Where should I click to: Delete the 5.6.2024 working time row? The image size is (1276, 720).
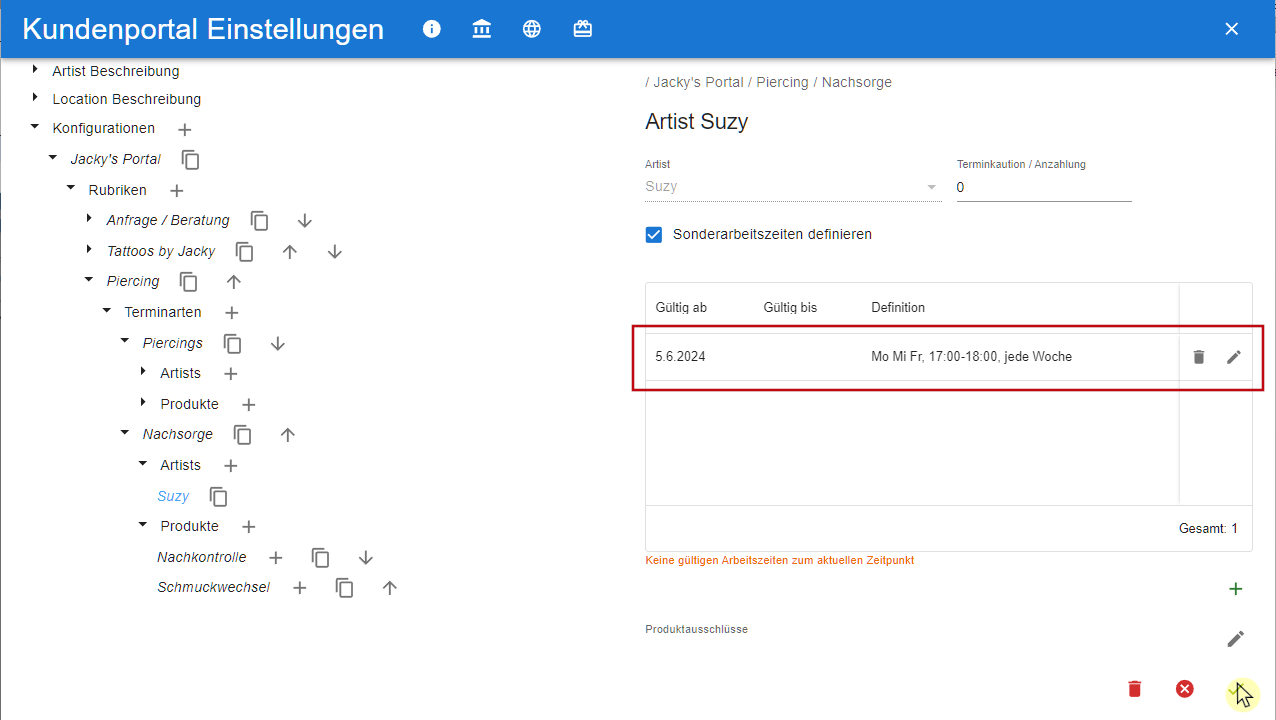(x=1199, y=357)
